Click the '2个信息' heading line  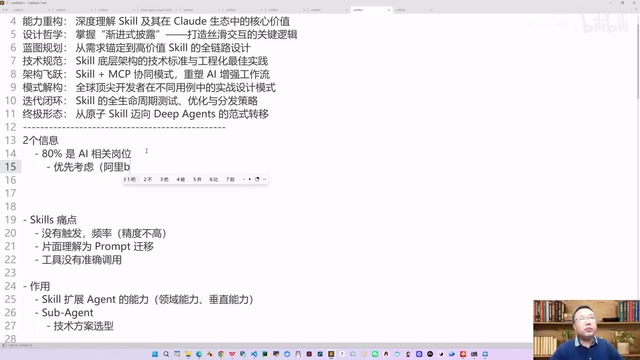40,140
